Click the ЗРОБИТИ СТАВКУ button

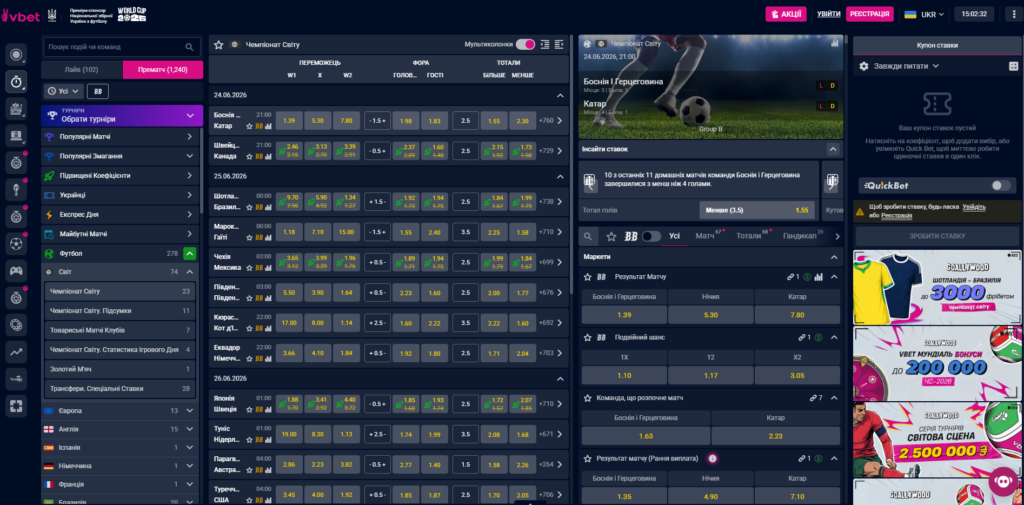click(938, 236)
